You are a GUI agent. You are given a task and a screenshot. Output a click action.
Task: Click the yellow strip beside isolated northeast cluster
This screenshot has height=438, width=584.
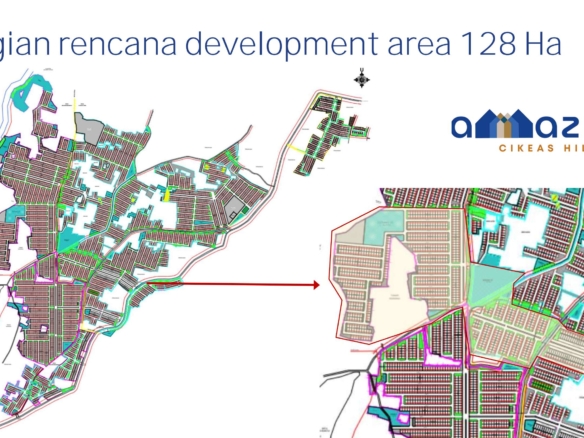click(x=296, y=149)
